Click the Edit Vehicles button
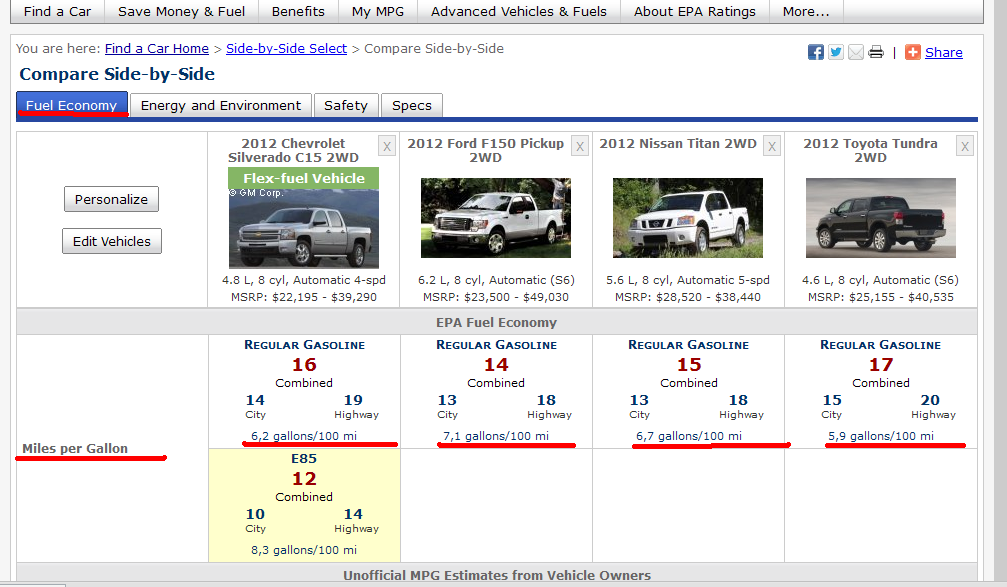The height and width of the screenshot is (587, 1007). pos(111,241)
